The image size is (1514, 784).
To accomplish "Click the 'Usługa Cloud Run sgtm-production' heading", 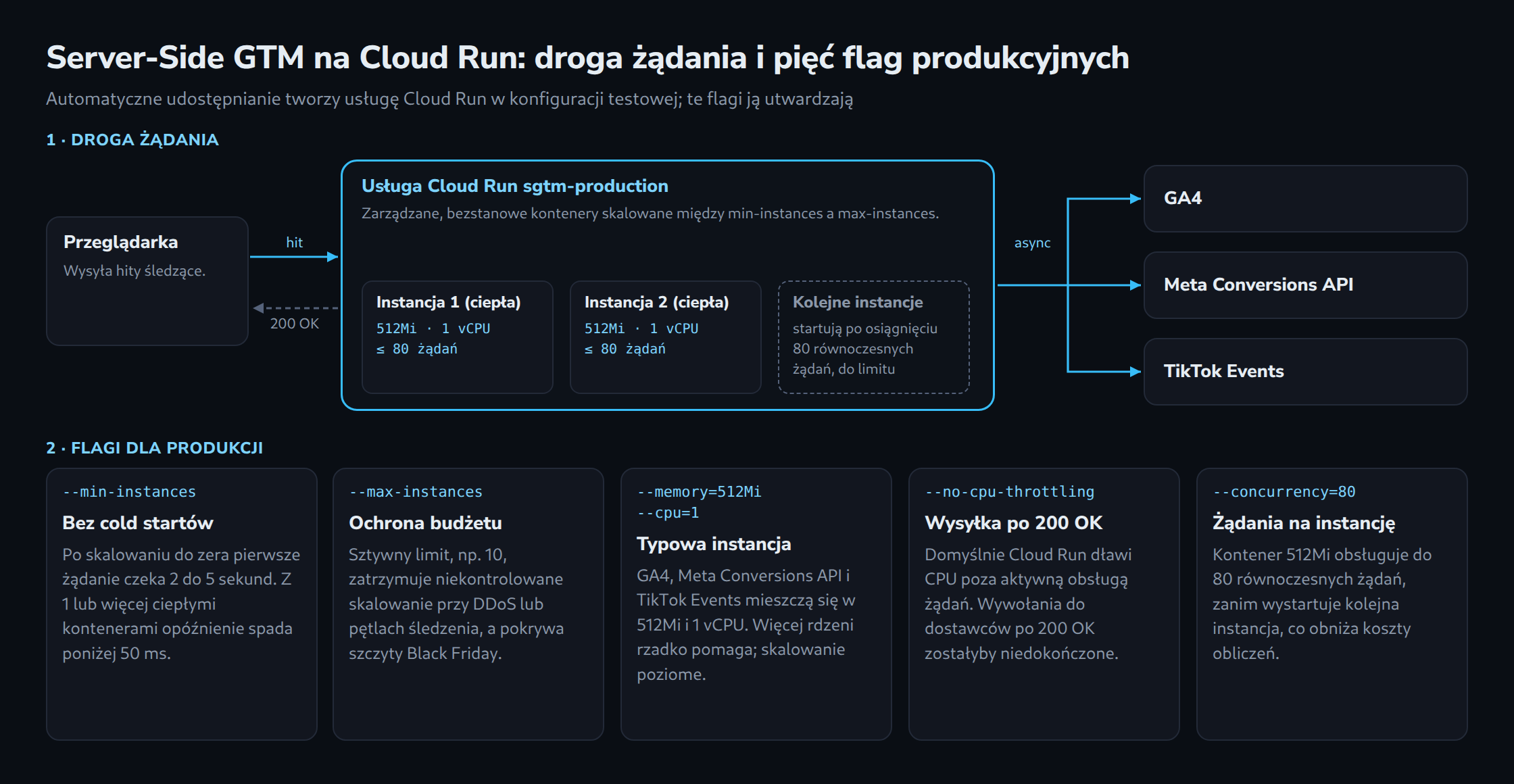I will coord(515,186).
